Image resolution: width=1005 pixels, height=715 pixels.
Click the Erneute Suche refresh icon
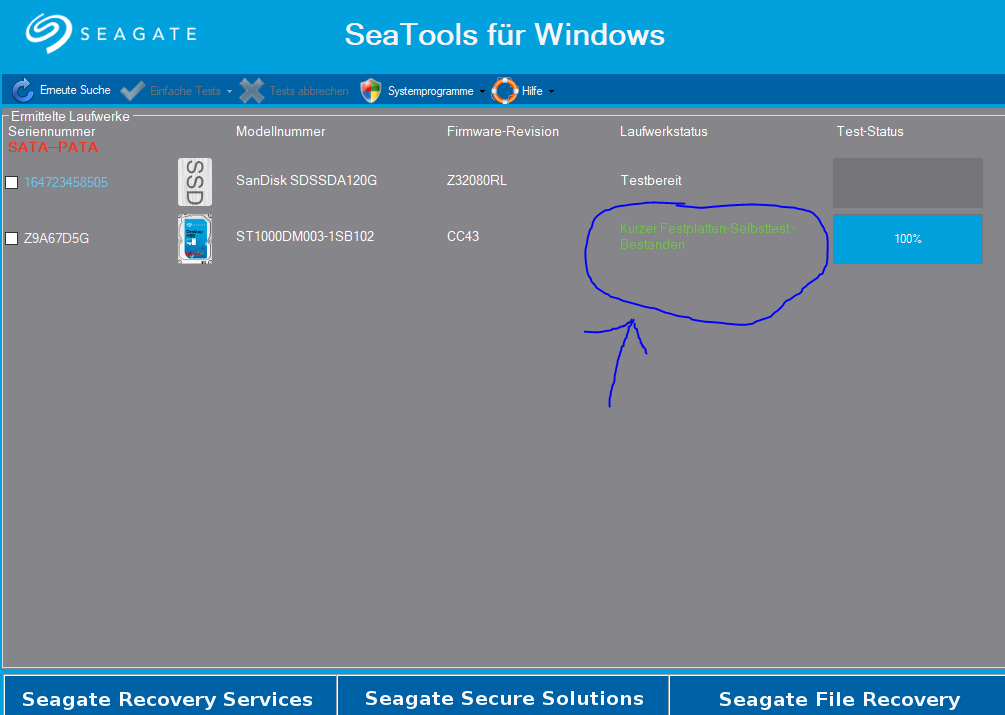(x=23, y=90)
